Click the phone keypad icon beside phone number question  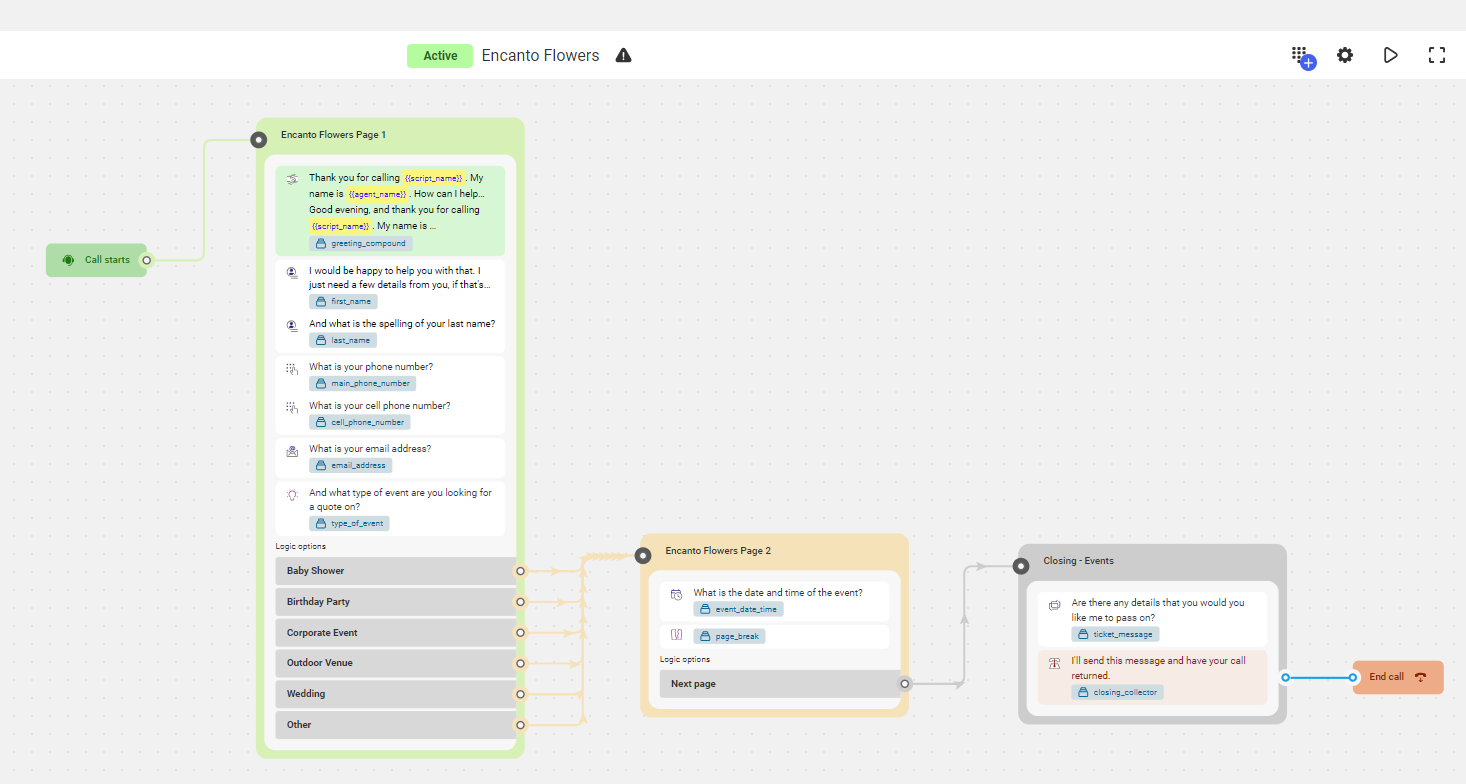pos(292,368)
